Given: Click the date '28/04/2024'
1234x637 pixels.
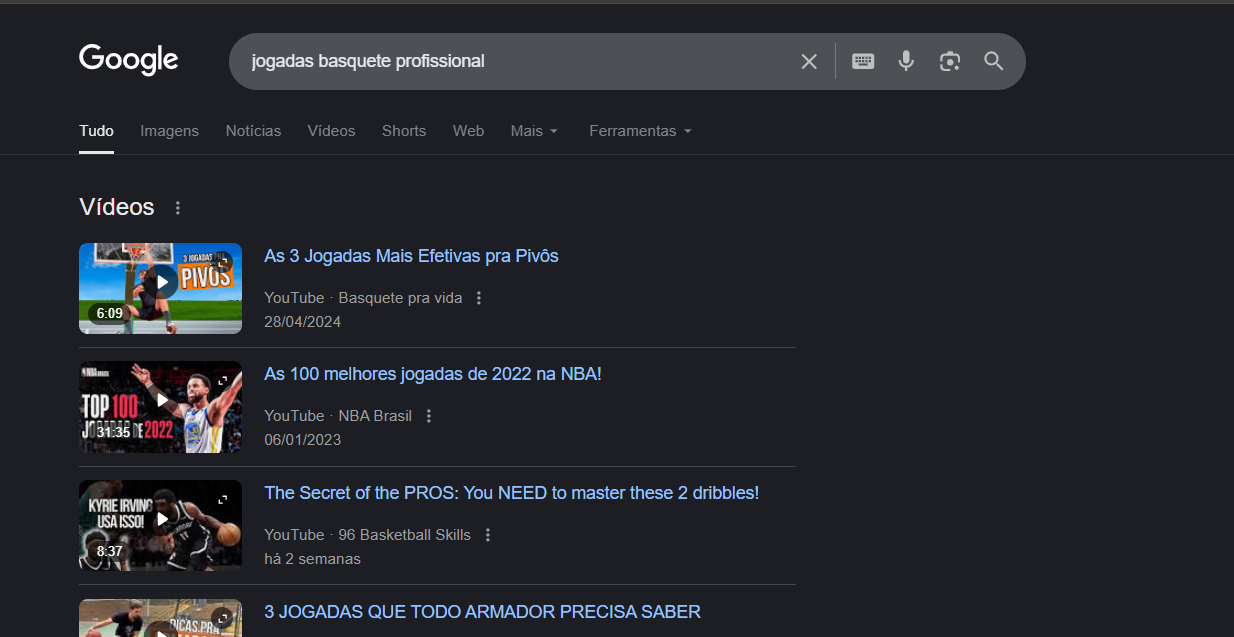Looking at the screenshot, I should [302, 322].
